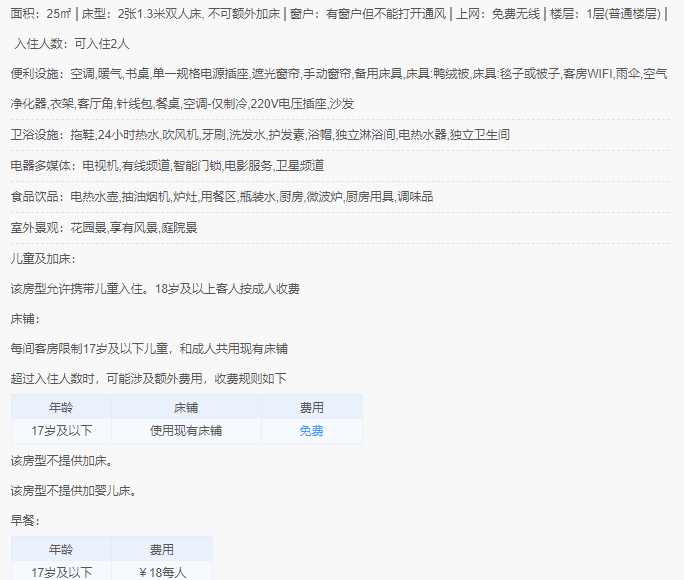Click the 免费 fee link in bed table

[x=311, y=431]
